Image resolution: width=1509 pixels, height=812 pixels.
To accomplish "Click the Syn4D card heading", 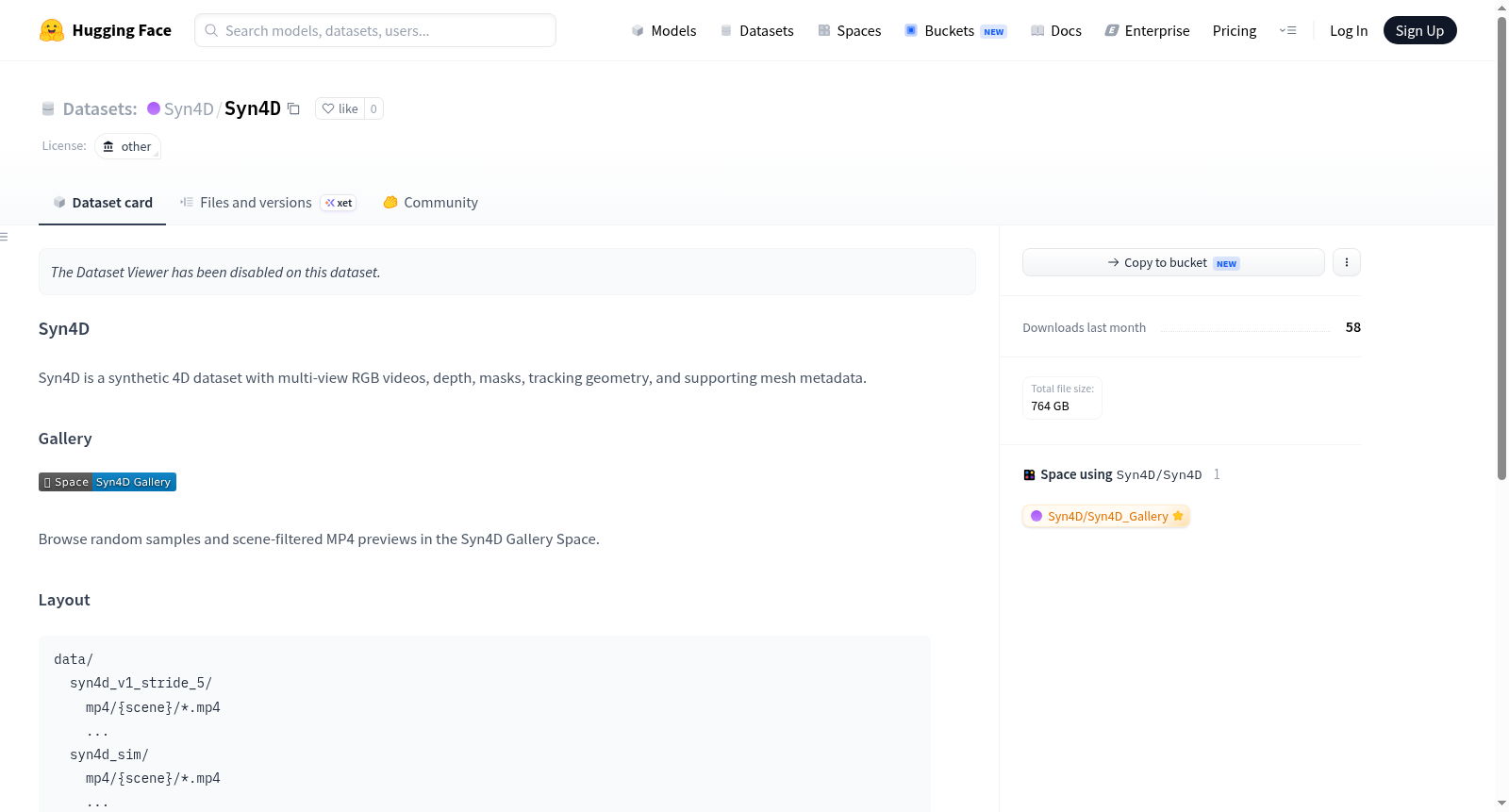I will click(x=64, y=328).
